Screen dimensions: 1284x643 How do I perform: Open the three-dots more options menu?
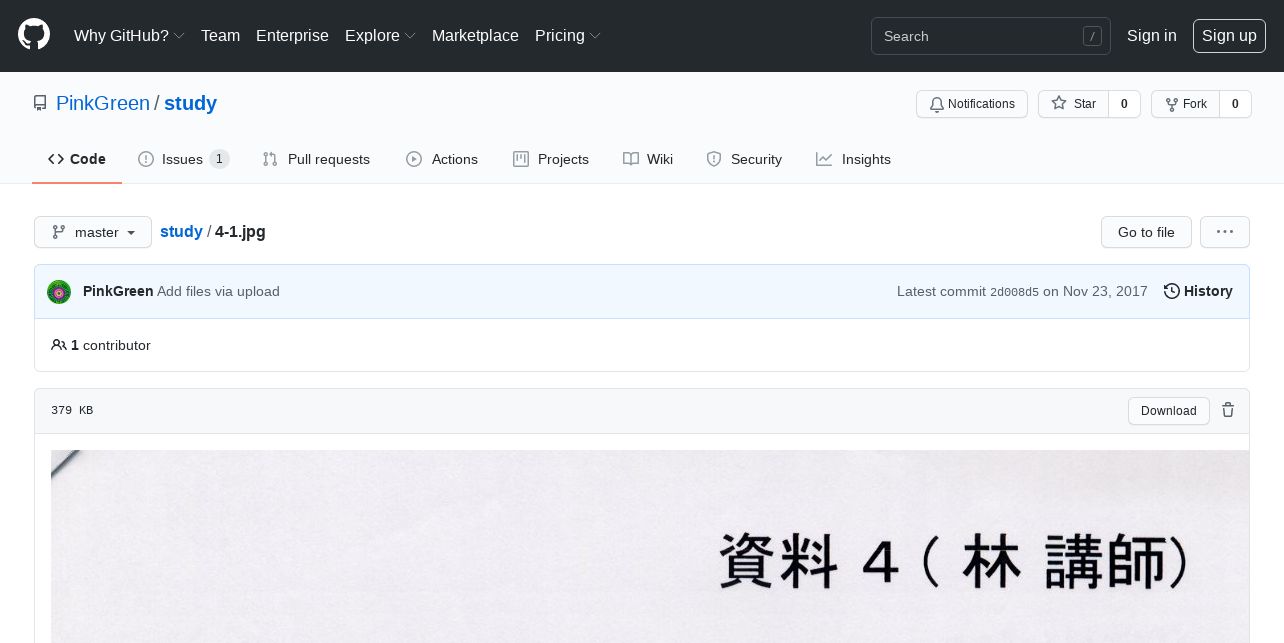pos(1225,232)
